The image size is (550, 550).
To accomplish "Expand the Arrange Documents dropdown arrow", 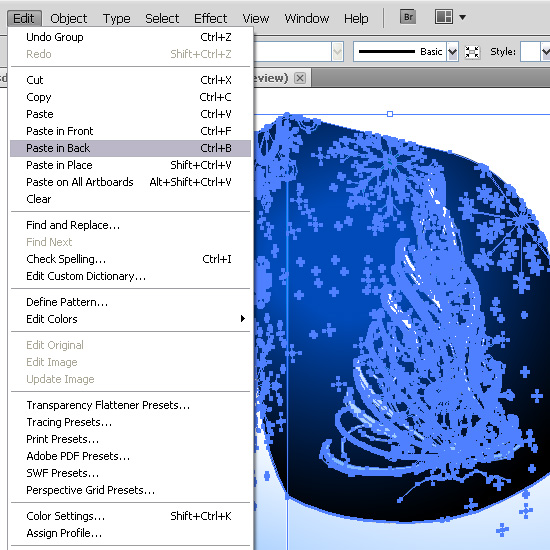I will (x=463, y=17).
